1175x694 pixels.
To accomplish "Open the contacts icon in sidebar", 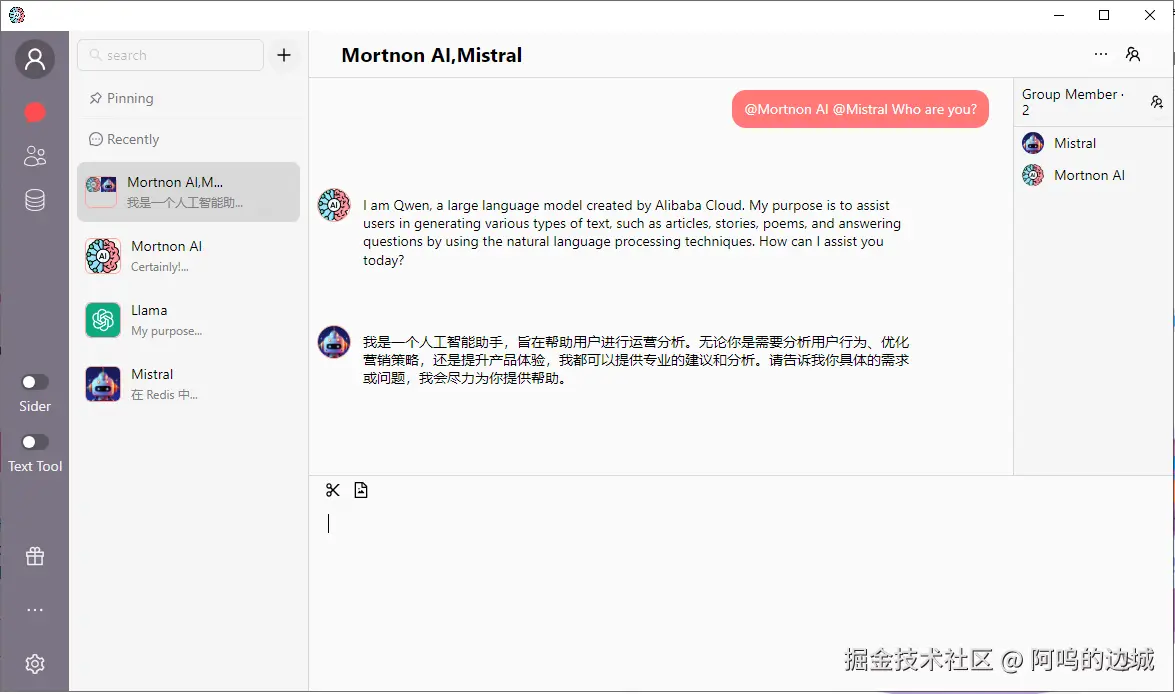I will [35, 156].
